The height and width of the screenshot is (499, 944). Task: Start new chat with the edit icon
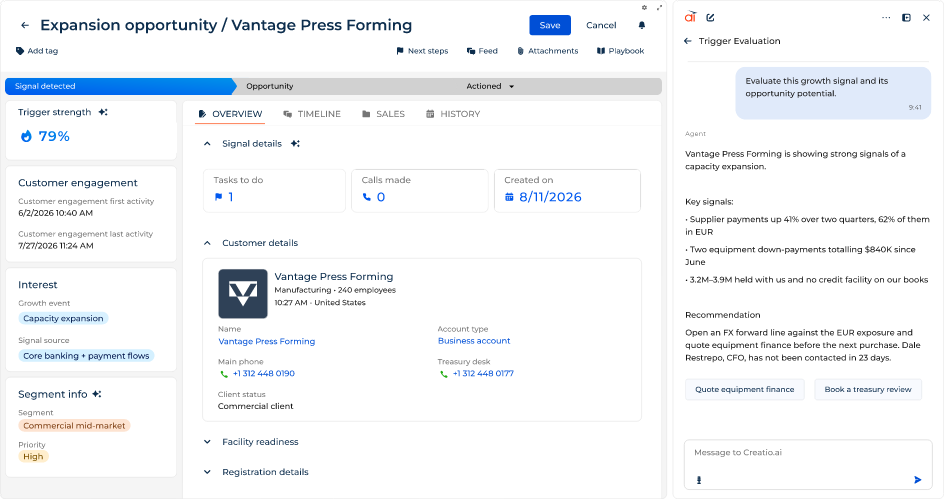pyautogui.click(x=710, y=17)
